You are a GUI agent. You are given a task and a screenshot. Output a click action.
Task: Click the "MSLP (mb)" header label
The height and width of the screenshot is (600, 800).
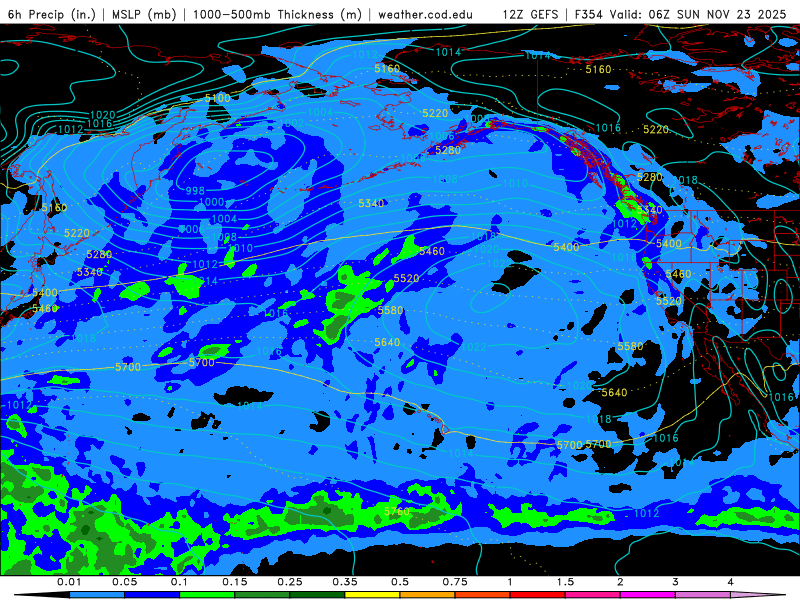coord(144,14)
